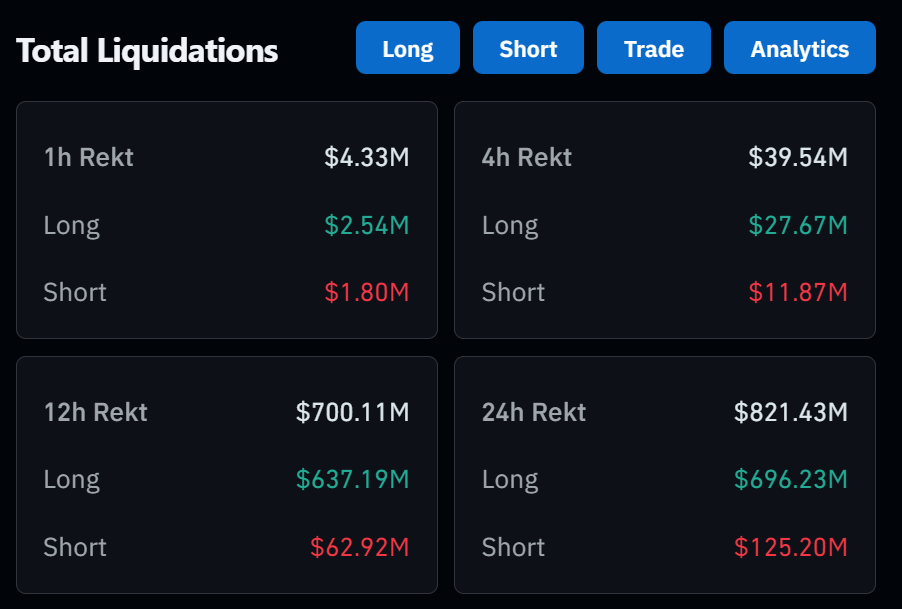Image resolution: width=902 pixels, height=609 pixels.
Task: Select the 4h Long value $27.67M
Action: coord(798,225)
